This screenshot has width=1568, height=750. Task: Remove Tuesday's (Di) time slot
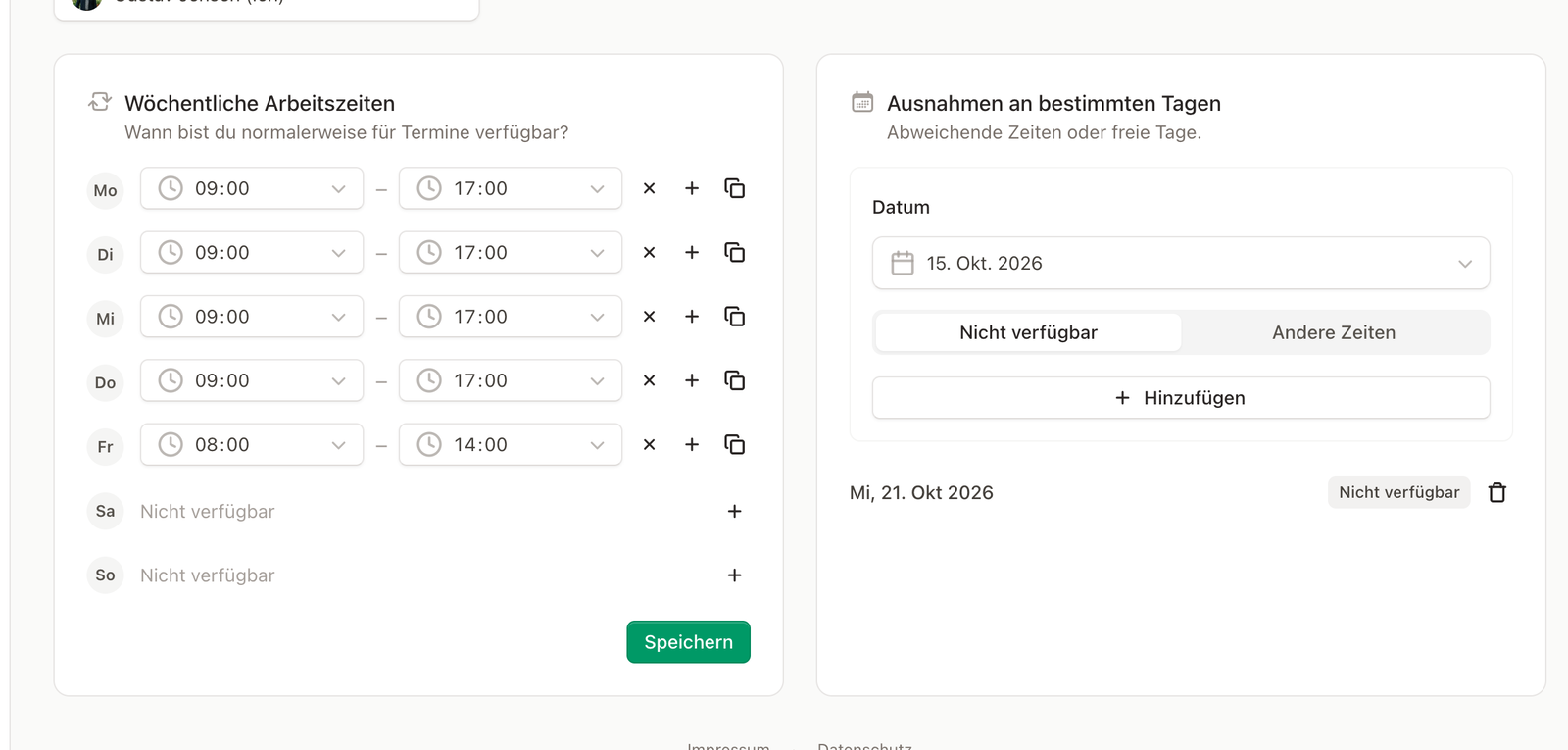tap(649, 253)
